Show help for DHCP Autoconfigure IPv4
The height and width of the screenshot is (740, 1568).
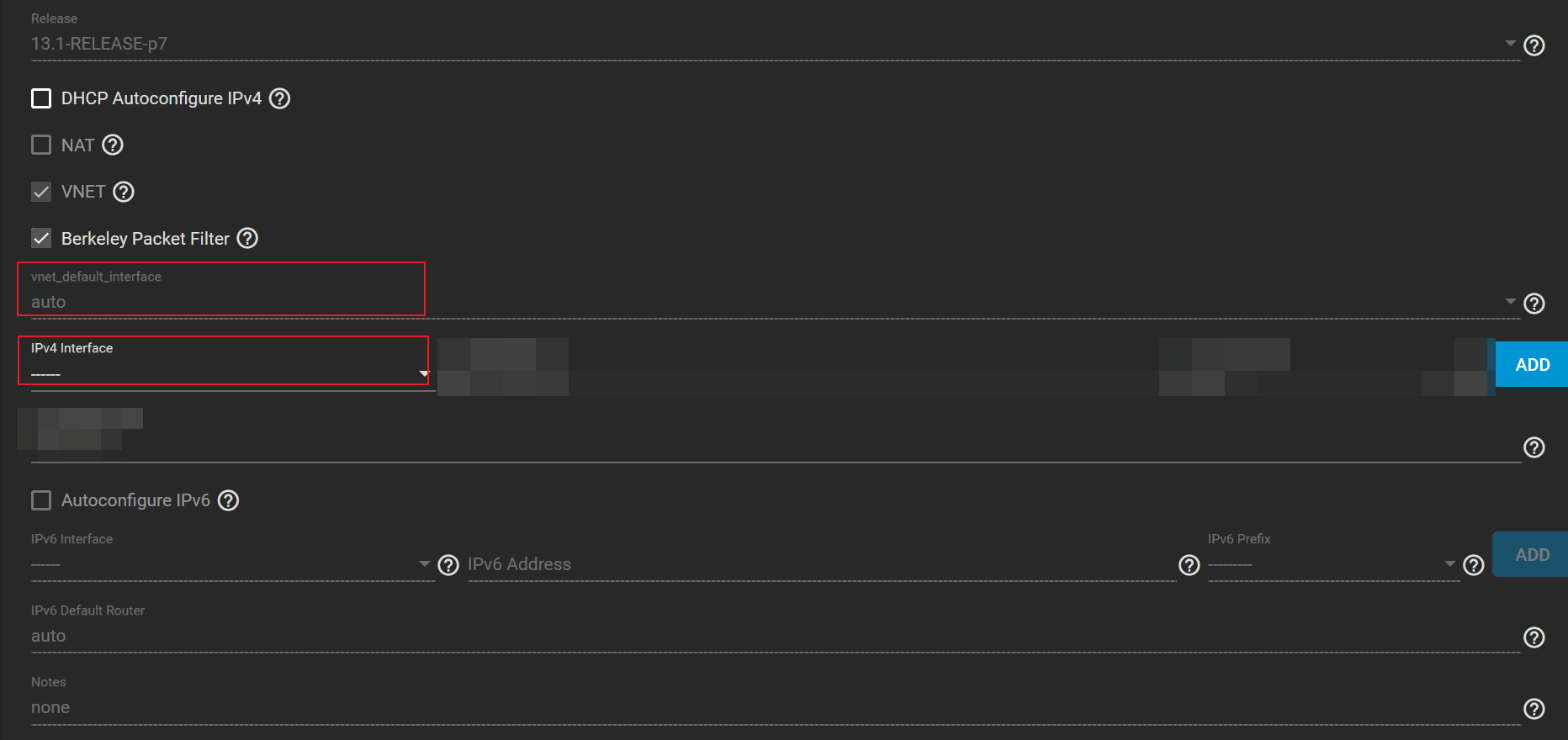click(x=279, y=98)
